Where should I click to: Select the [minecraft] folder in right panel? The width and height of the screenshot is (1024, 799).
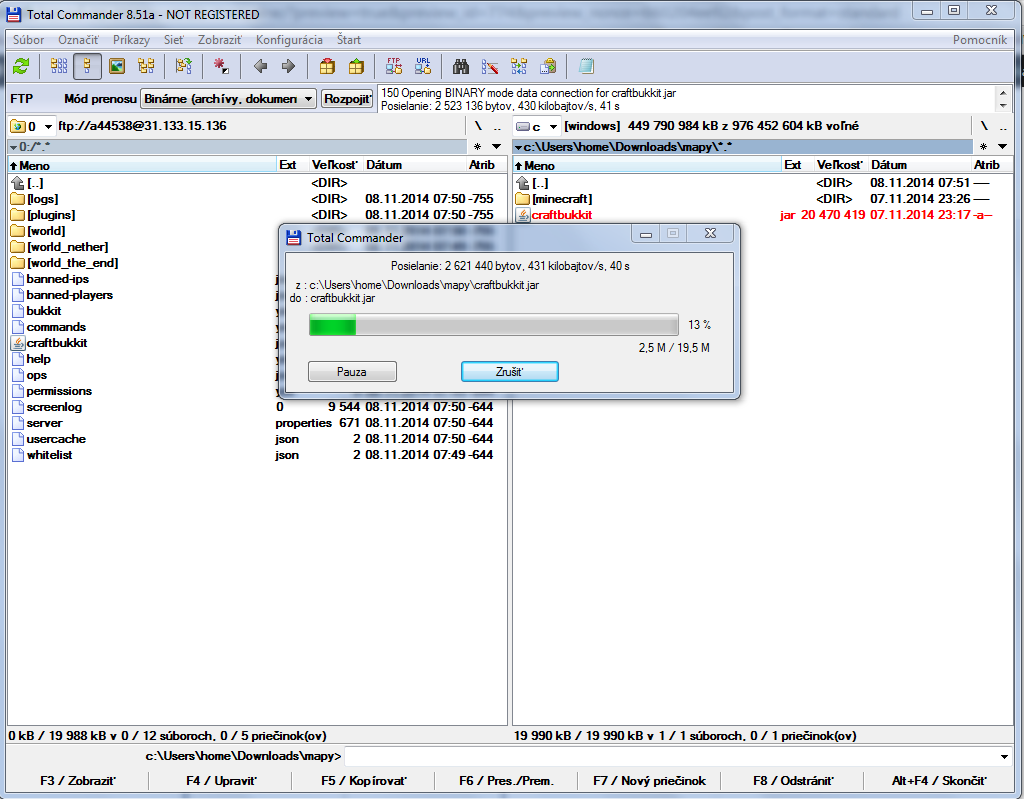coord(562,199)
